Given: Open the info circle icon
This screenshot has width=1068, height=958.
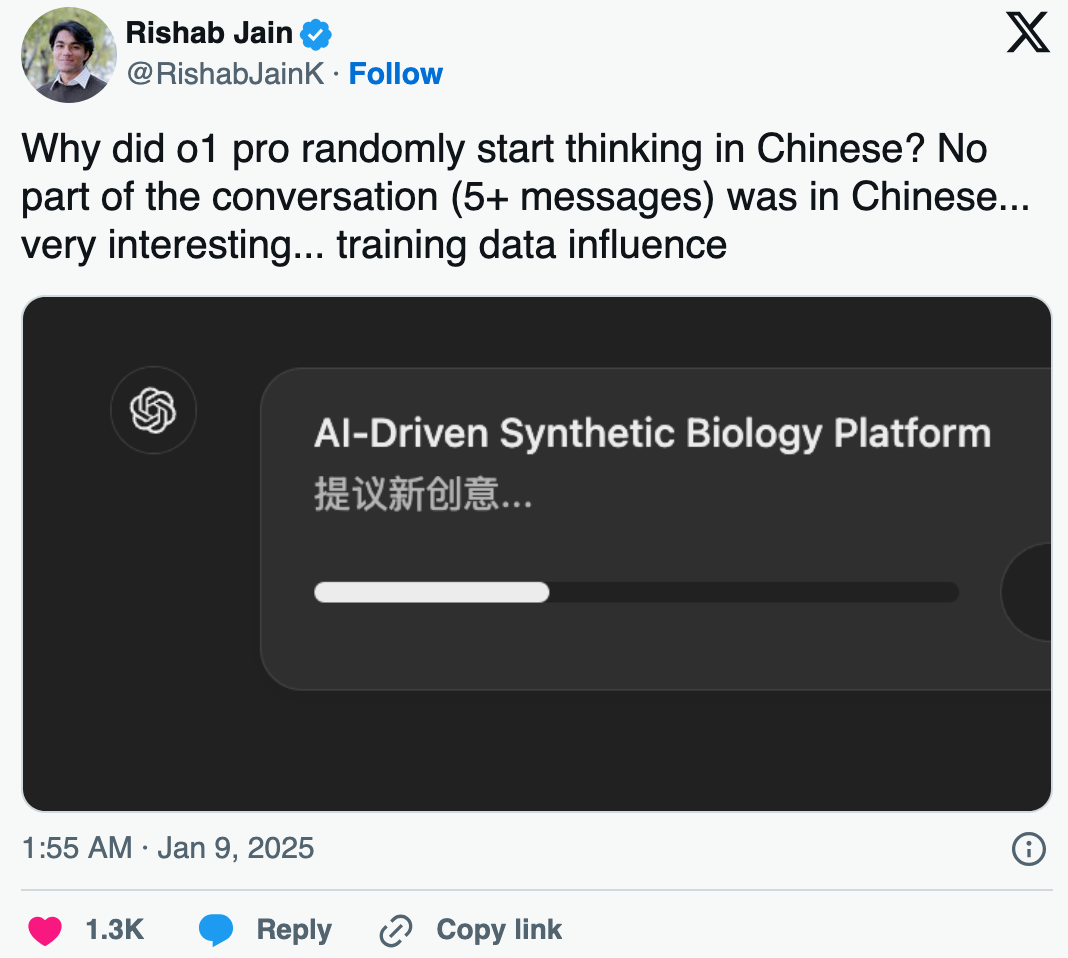Looking at the screenshot, I should (x=1028, y=849).
